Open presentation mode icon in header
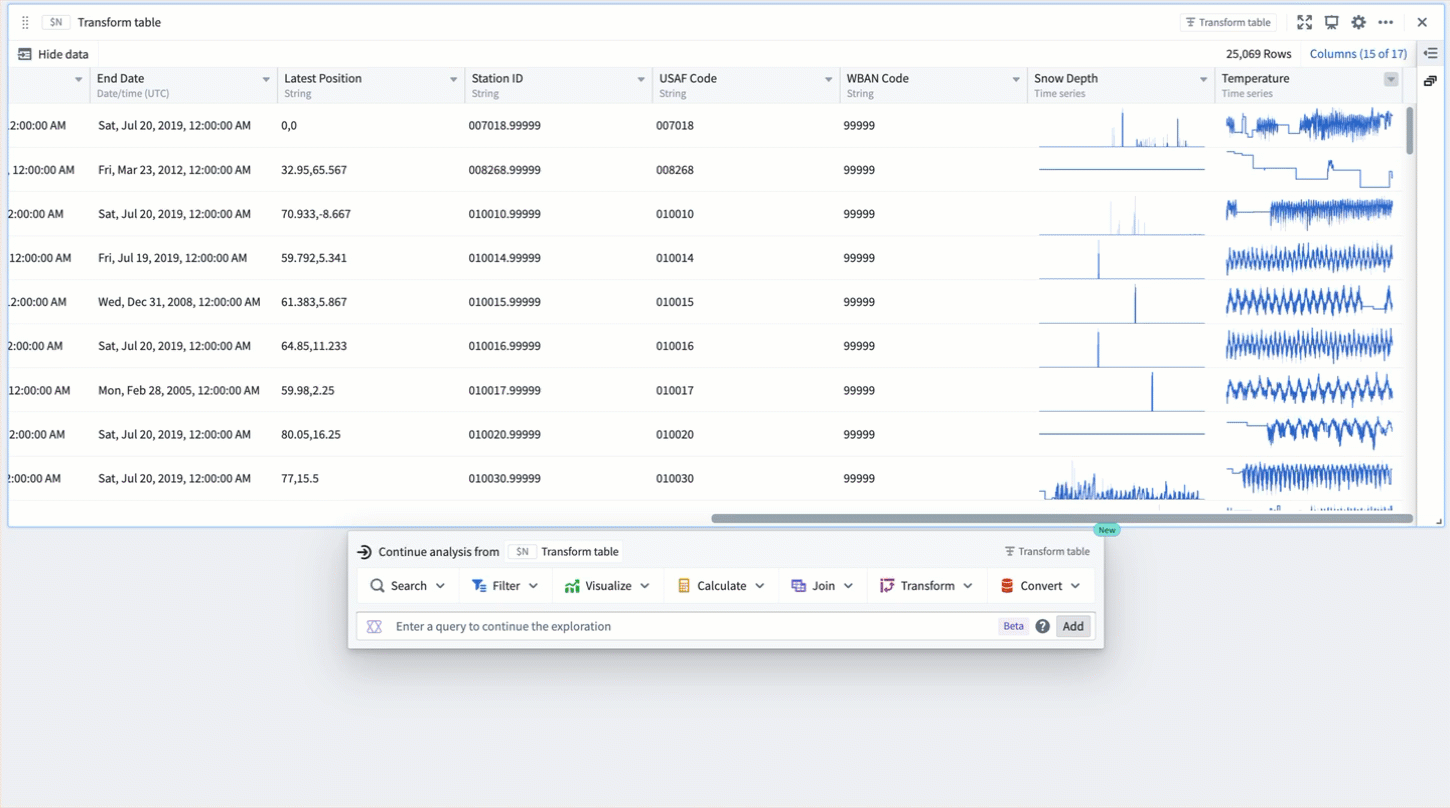This screenshot has width=1450, height=808. pyautogui.click(x=1331, y=22)
